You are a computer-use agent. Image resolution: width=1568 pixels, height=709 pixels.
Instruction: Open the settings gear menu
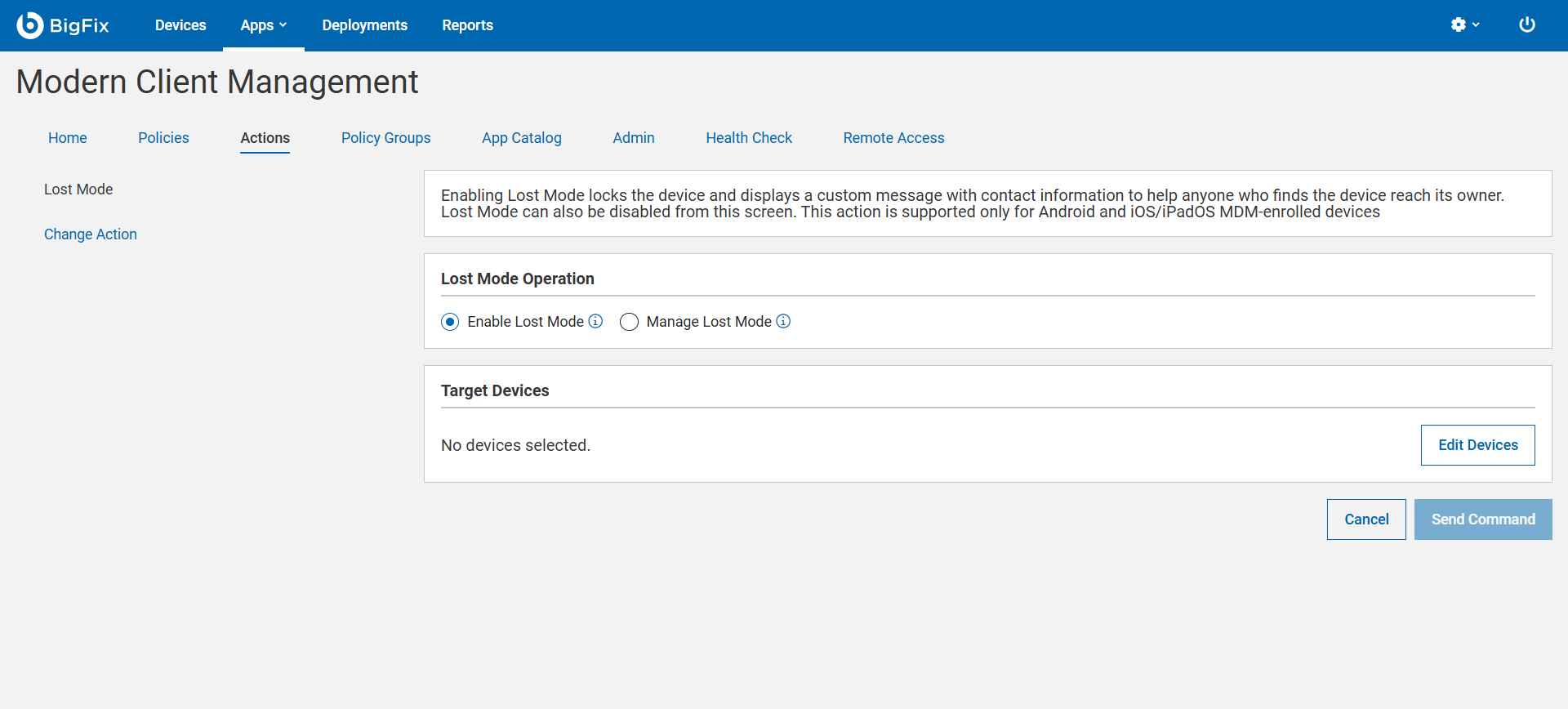pyautogui.click(x=1465, y=25)
